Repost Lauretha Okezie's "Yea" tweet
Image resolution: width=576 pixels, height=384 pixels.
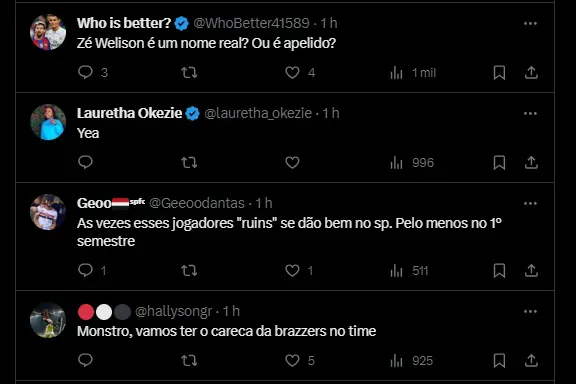coord(189,162)
